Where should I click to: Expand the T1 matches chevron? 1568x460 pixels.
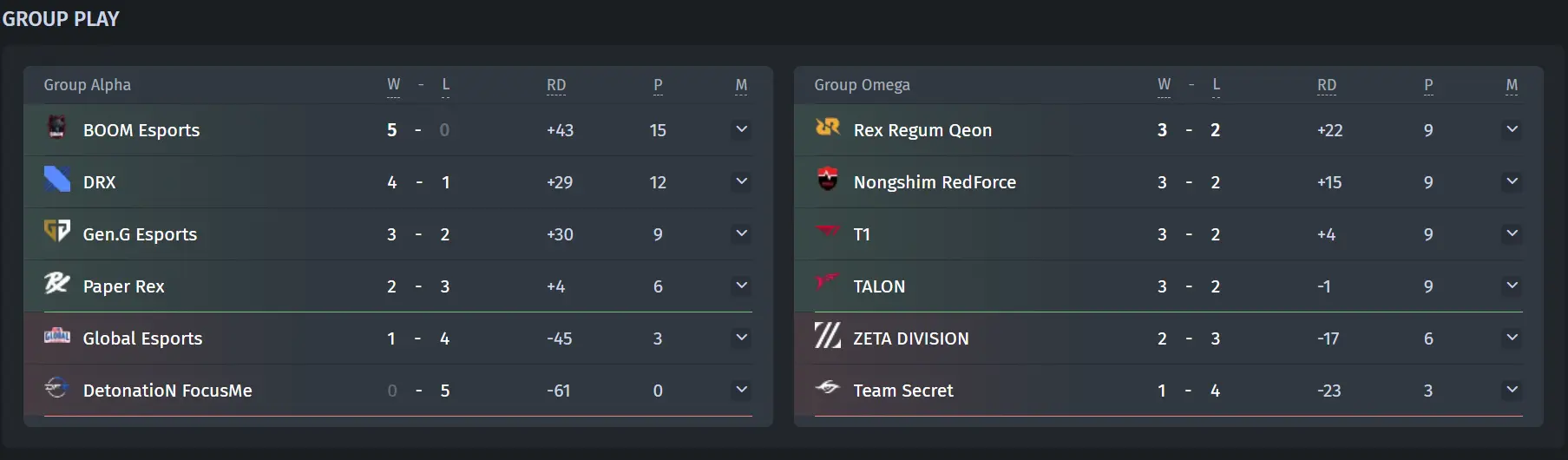1512,233
